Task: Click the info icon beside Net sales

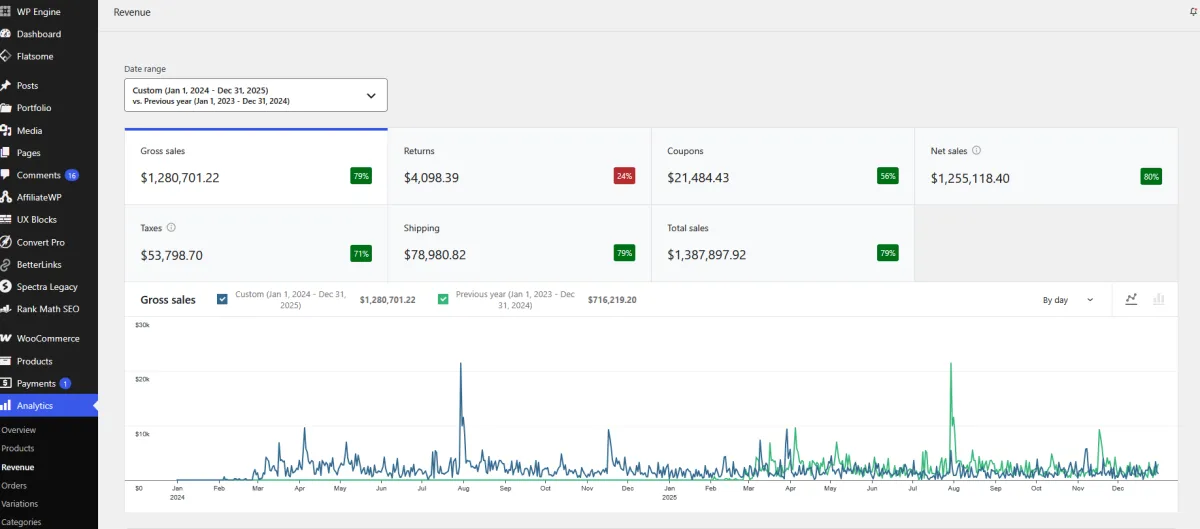Action: point(977,151)
